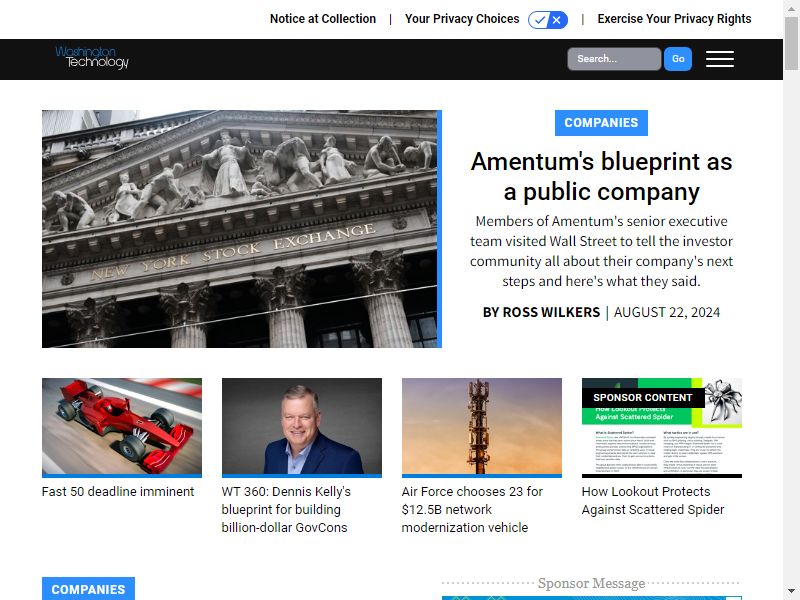Click the AUGUST 22, 2024 date text

pyautogui.click(x=666, y=312)
